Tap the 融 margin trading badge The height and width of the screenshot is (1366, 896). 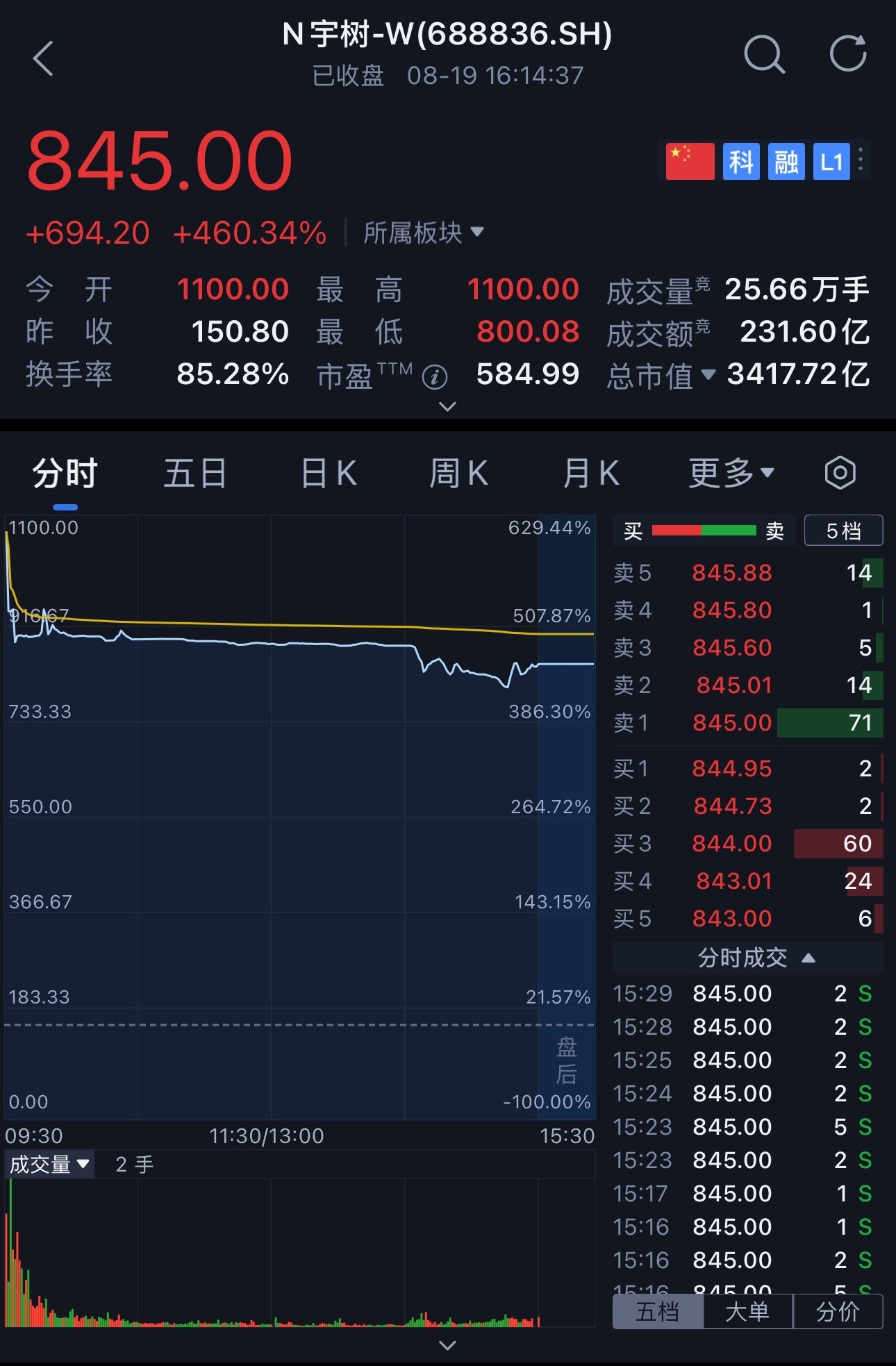point(786,162)
